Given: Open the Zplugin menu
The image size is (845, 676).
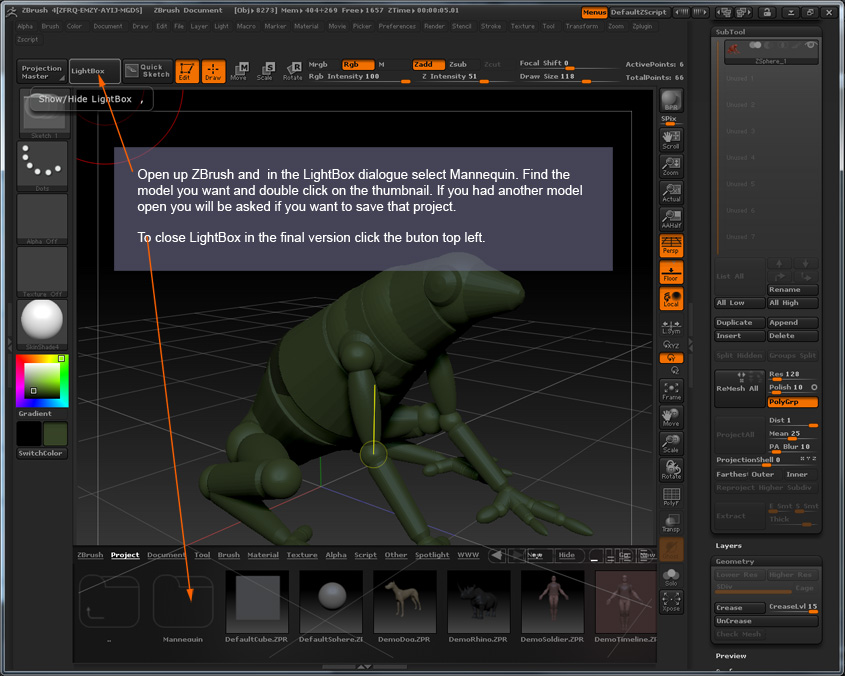Looking at the screenshot, I should [642, 26].
